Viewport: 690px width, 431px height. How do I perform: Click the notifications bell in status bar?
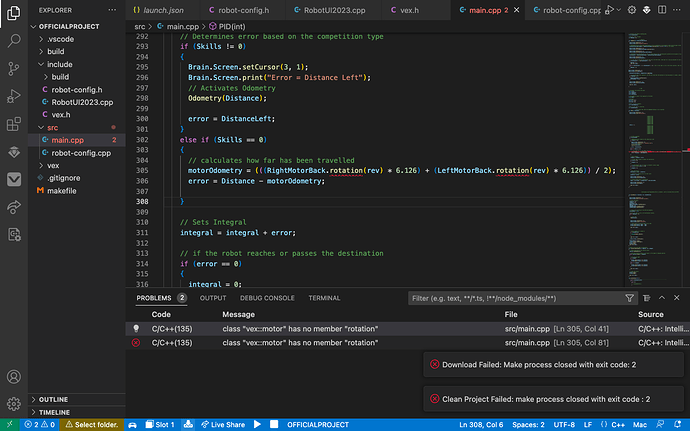click(x=678, y=425)
